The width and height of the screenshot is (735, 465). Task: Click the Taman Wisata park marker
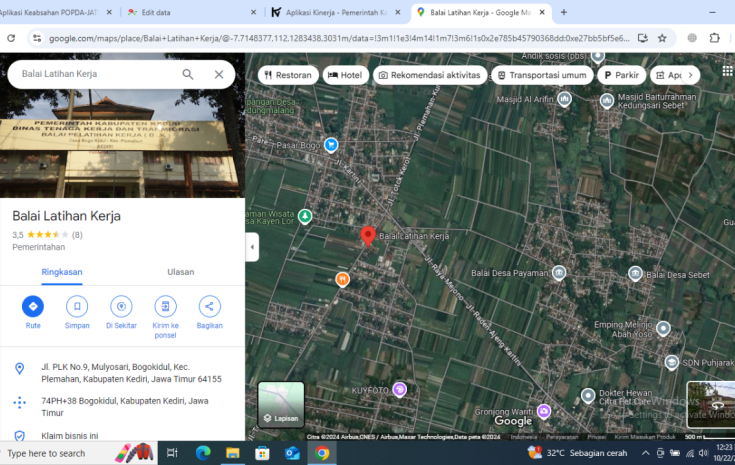click(x=305, y=217)
